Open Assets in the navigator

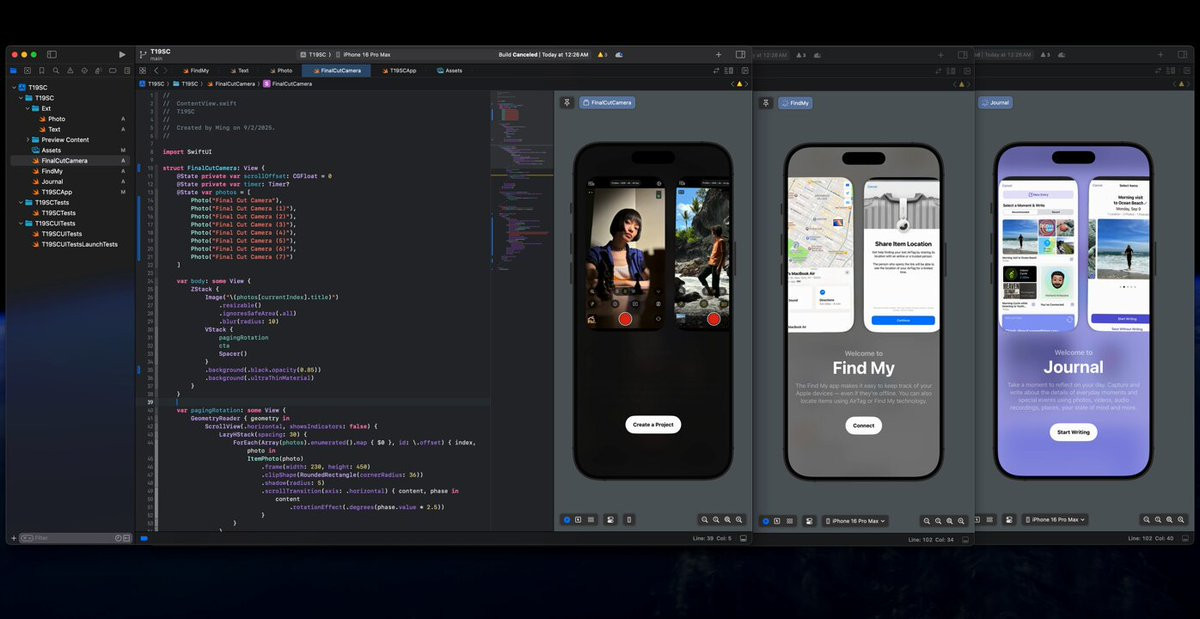51,150
